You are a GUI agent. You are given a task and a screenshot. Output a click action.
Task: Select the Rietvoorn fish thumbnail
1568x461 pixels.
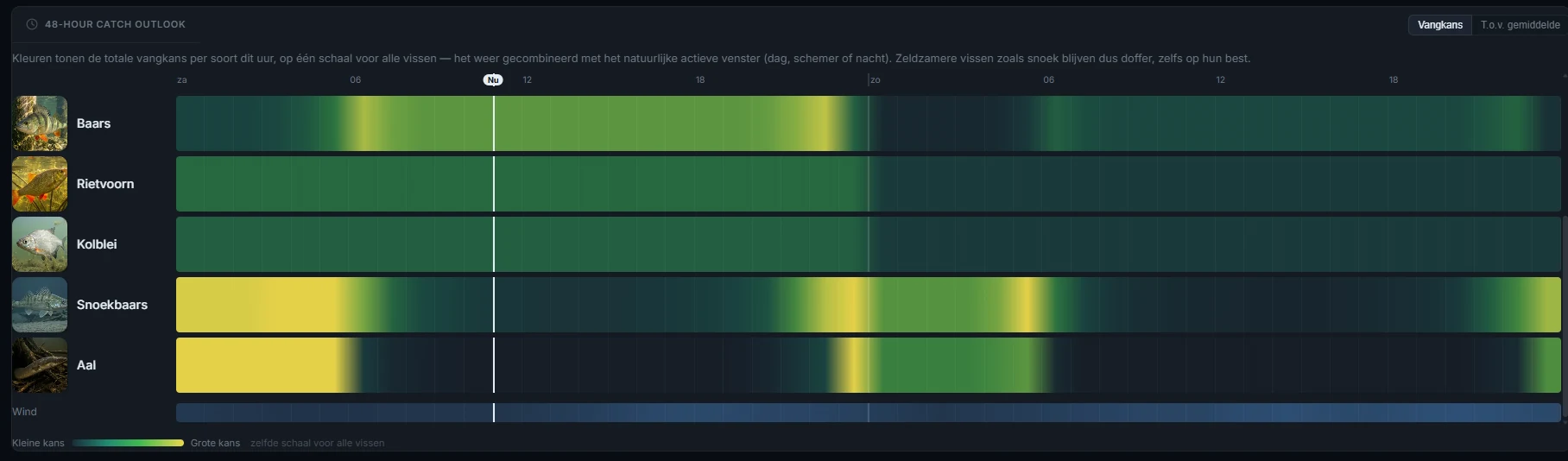pos(40,184)
